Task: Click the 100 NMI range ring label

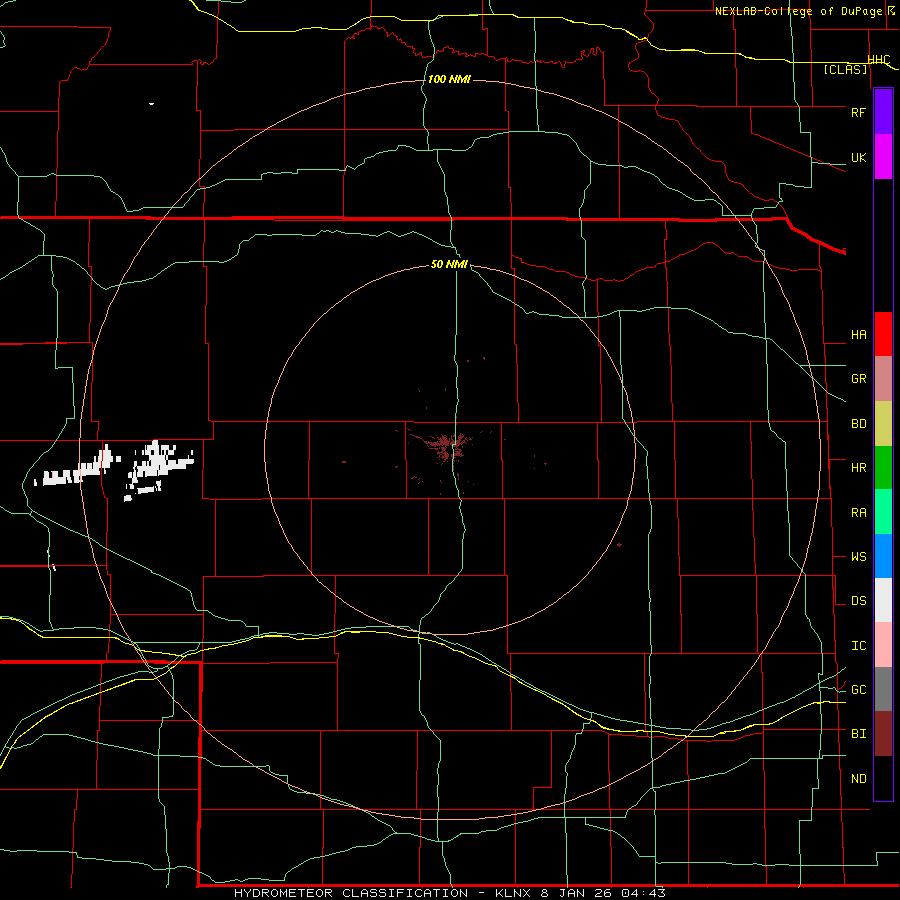Action: point(449,79)
